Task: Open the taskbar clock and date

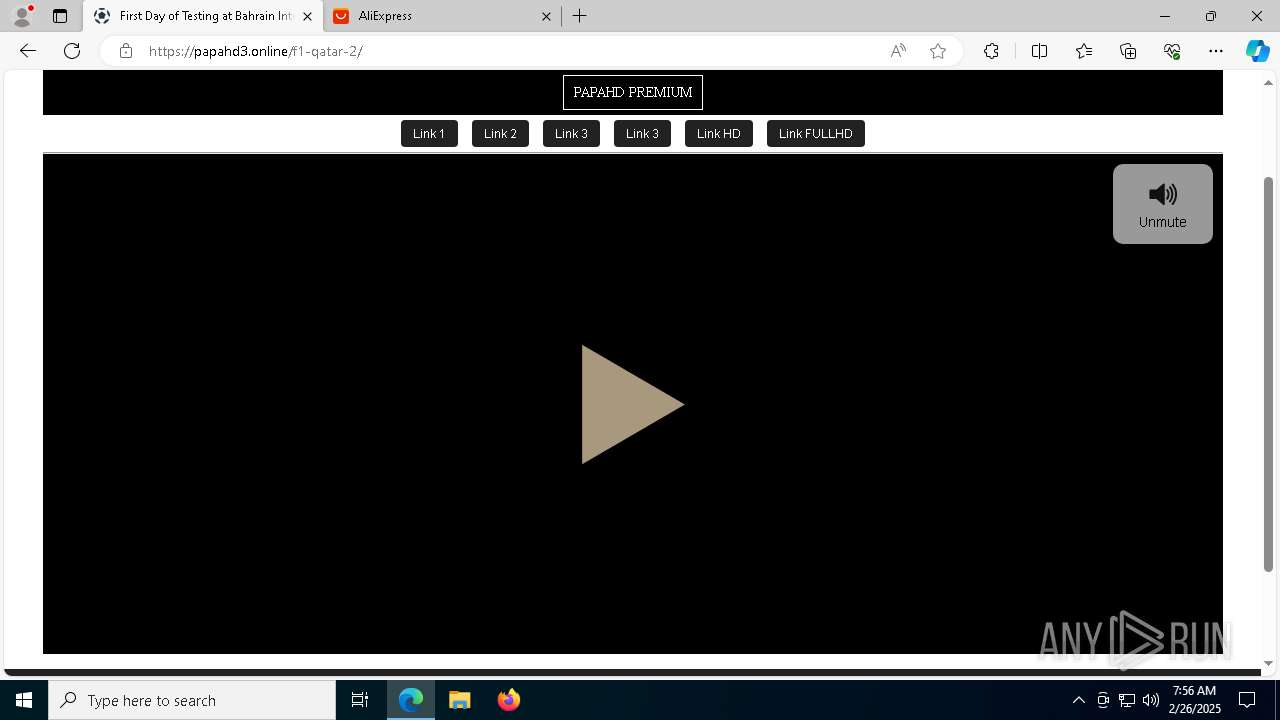Action: pyautogui.click(x=1195, y=700)
